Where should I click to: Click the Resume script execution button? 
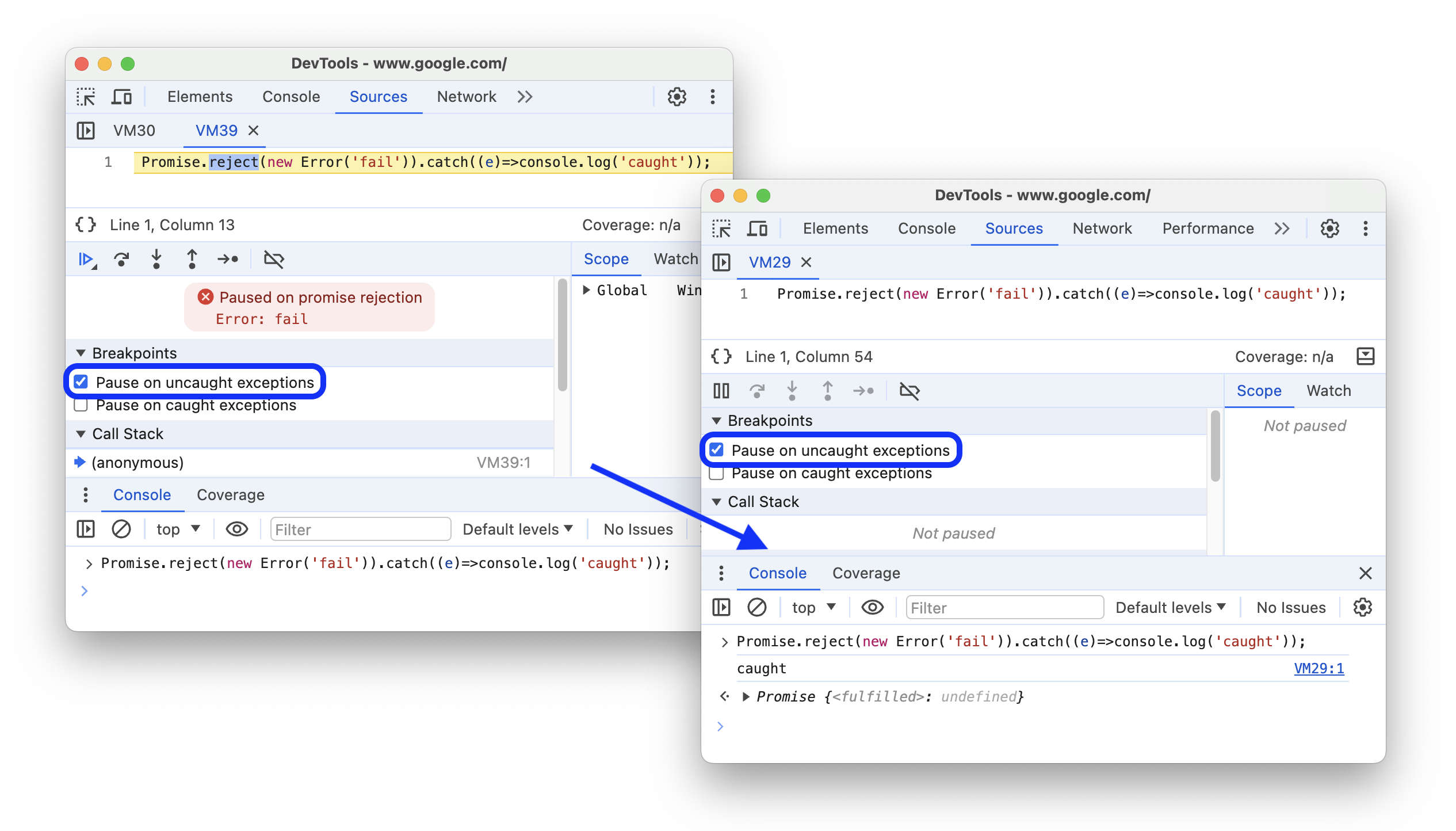tap(88, 259)
